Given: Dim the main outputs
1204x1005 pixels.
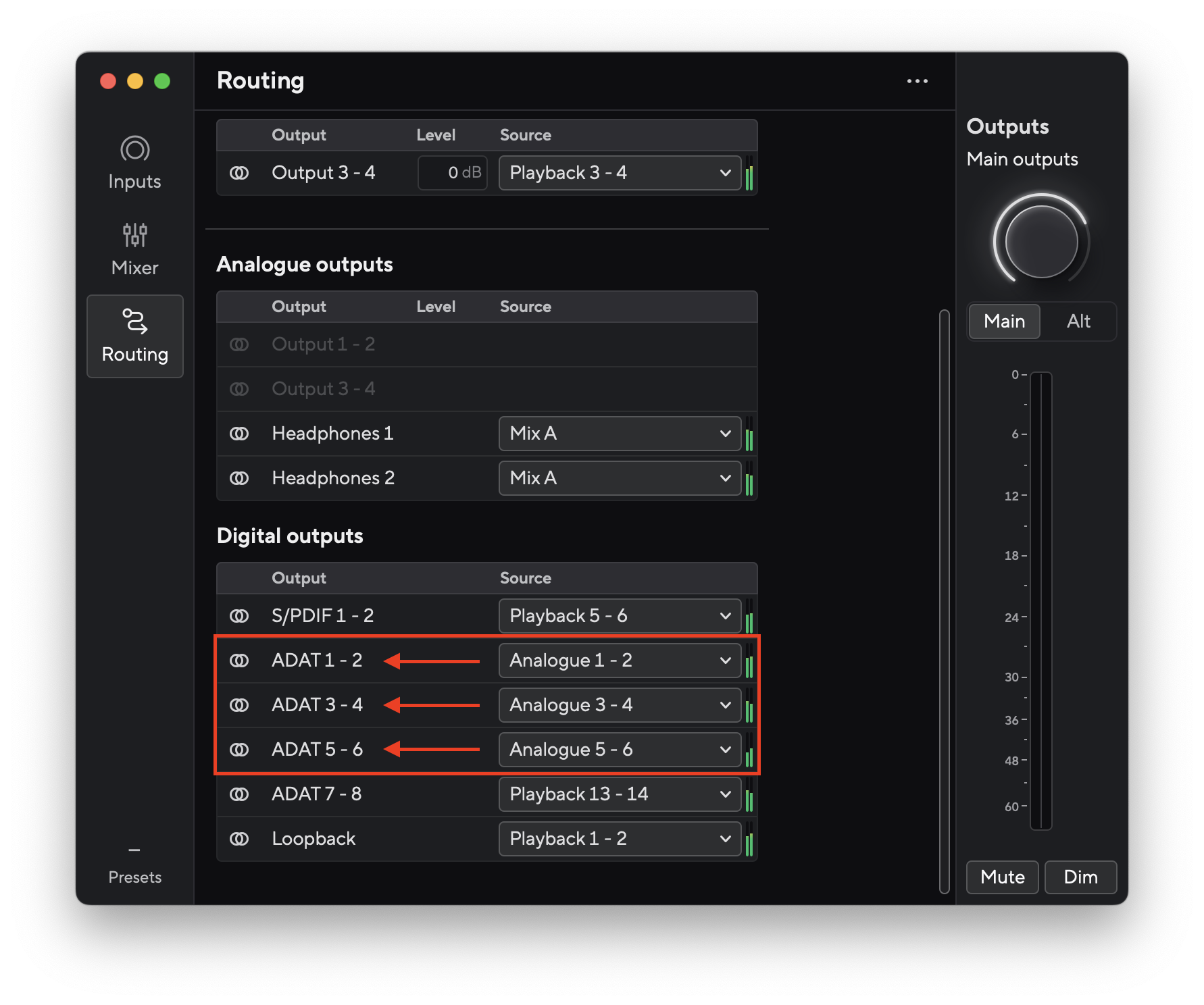Looking at the screenshot, I should pos(1080,877).
